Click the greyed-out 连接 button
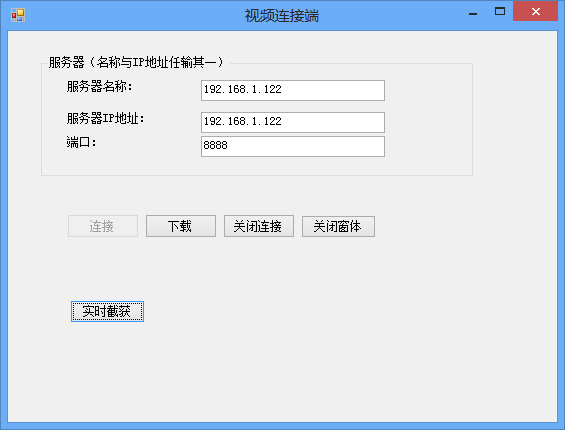The height and width of the screenshot is (430, 565). (103, 226)
